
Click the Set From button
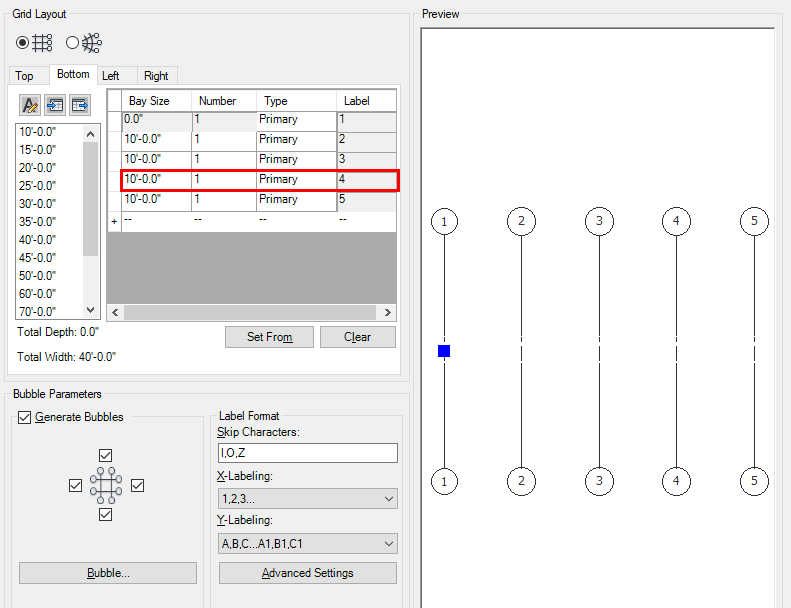point(269,337)
